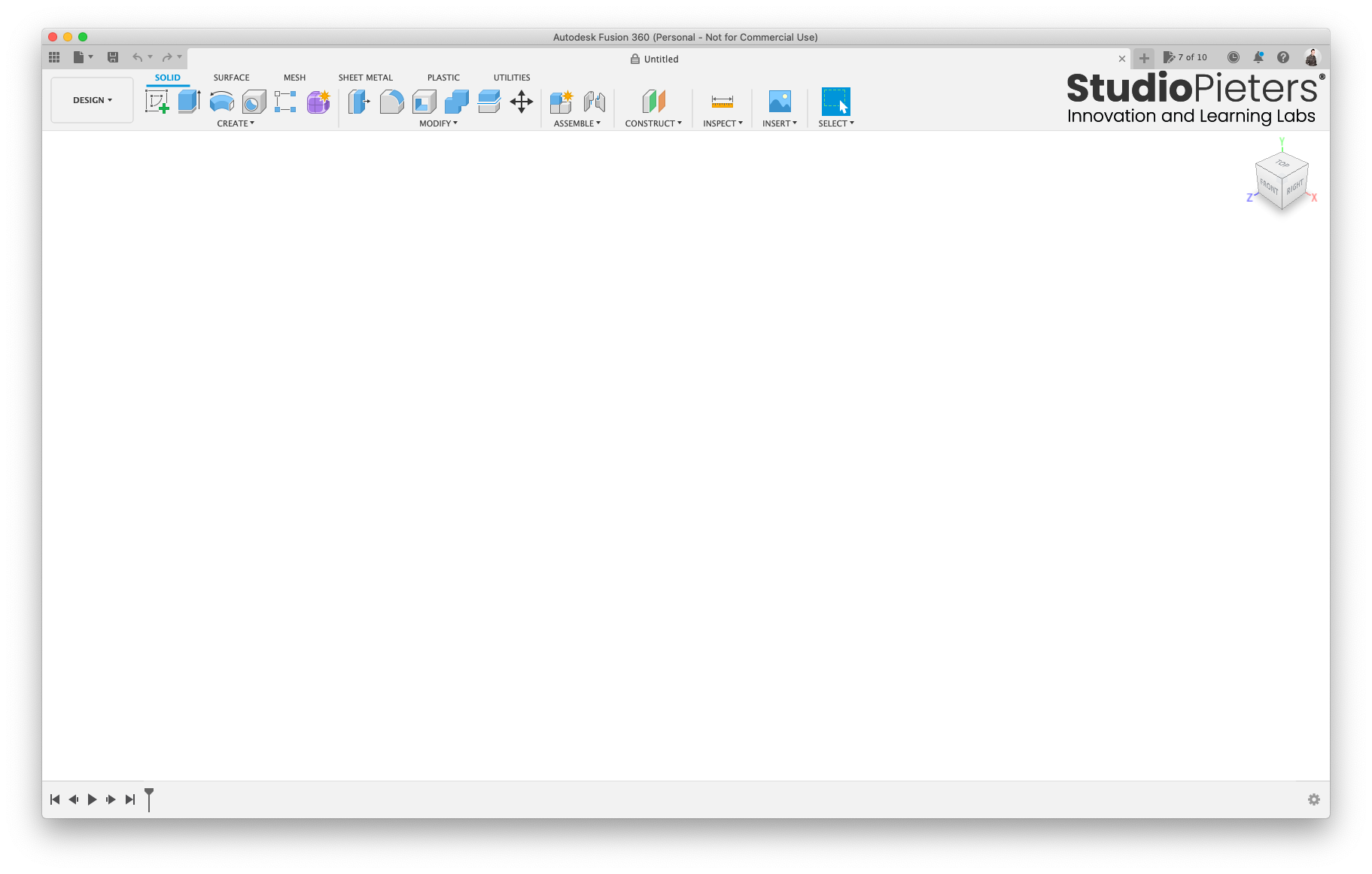Expand the MODIFY menu
This screenshot has height=874, width=1372.
coord(439,123)
